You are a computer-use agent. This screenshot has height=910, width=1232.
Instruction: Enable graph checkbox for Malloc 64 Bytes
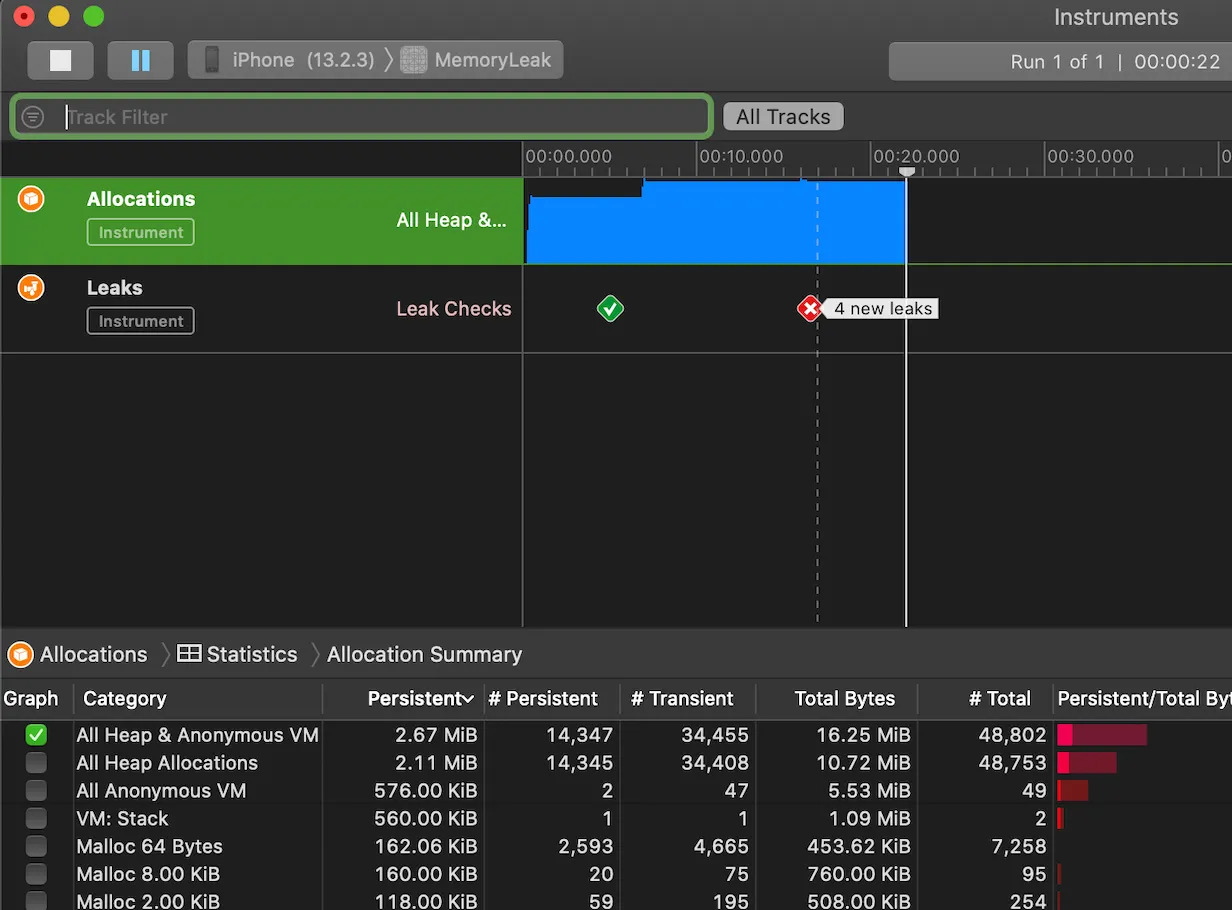(36, 846)
